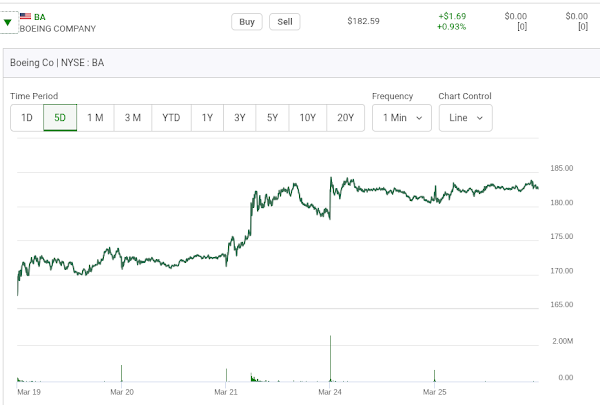Click the US flag icon beside BA
The width and height of the screenshot is (600, 405).
pos(25,16)
